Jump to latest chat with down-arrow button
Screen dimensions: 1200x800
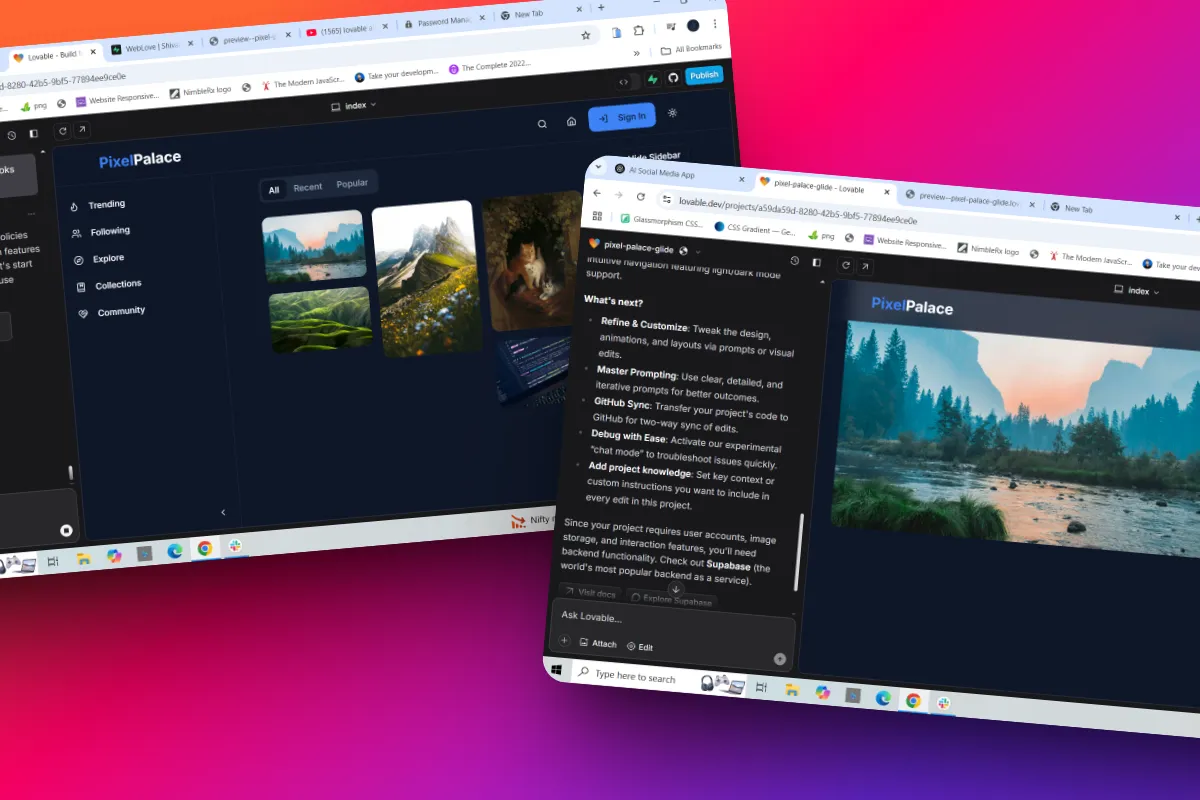pos(675,589)
